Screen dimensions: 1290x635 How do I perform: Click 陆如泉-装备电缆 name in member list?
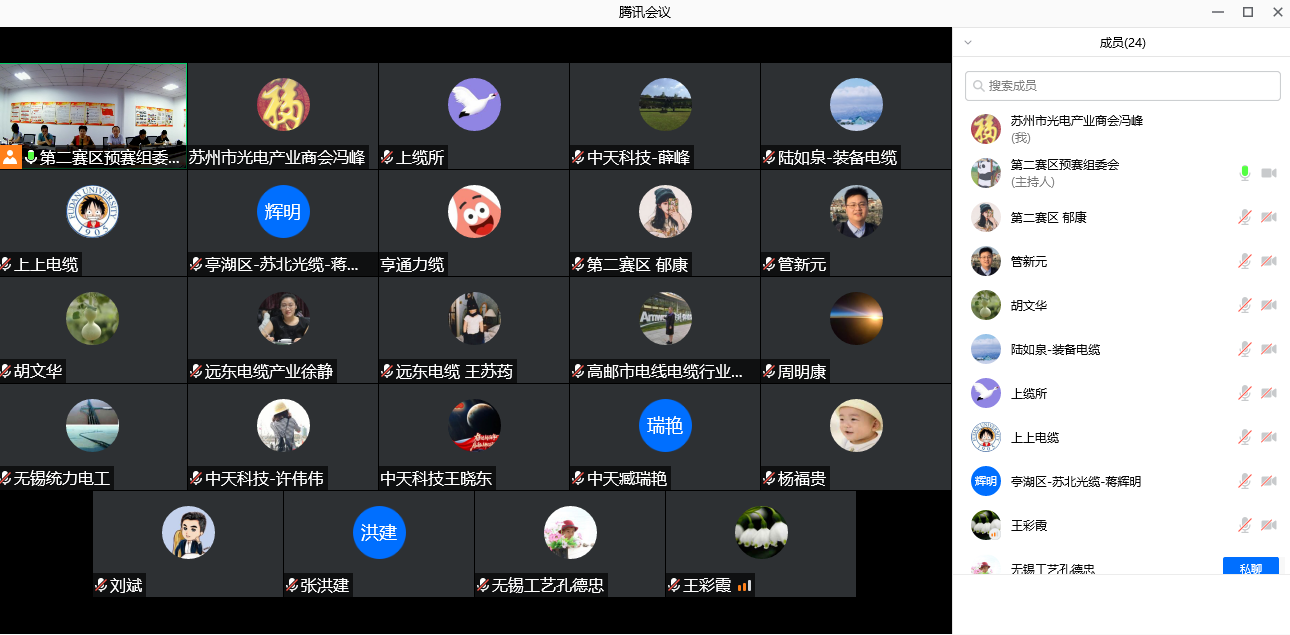(x=1055, y=349)
